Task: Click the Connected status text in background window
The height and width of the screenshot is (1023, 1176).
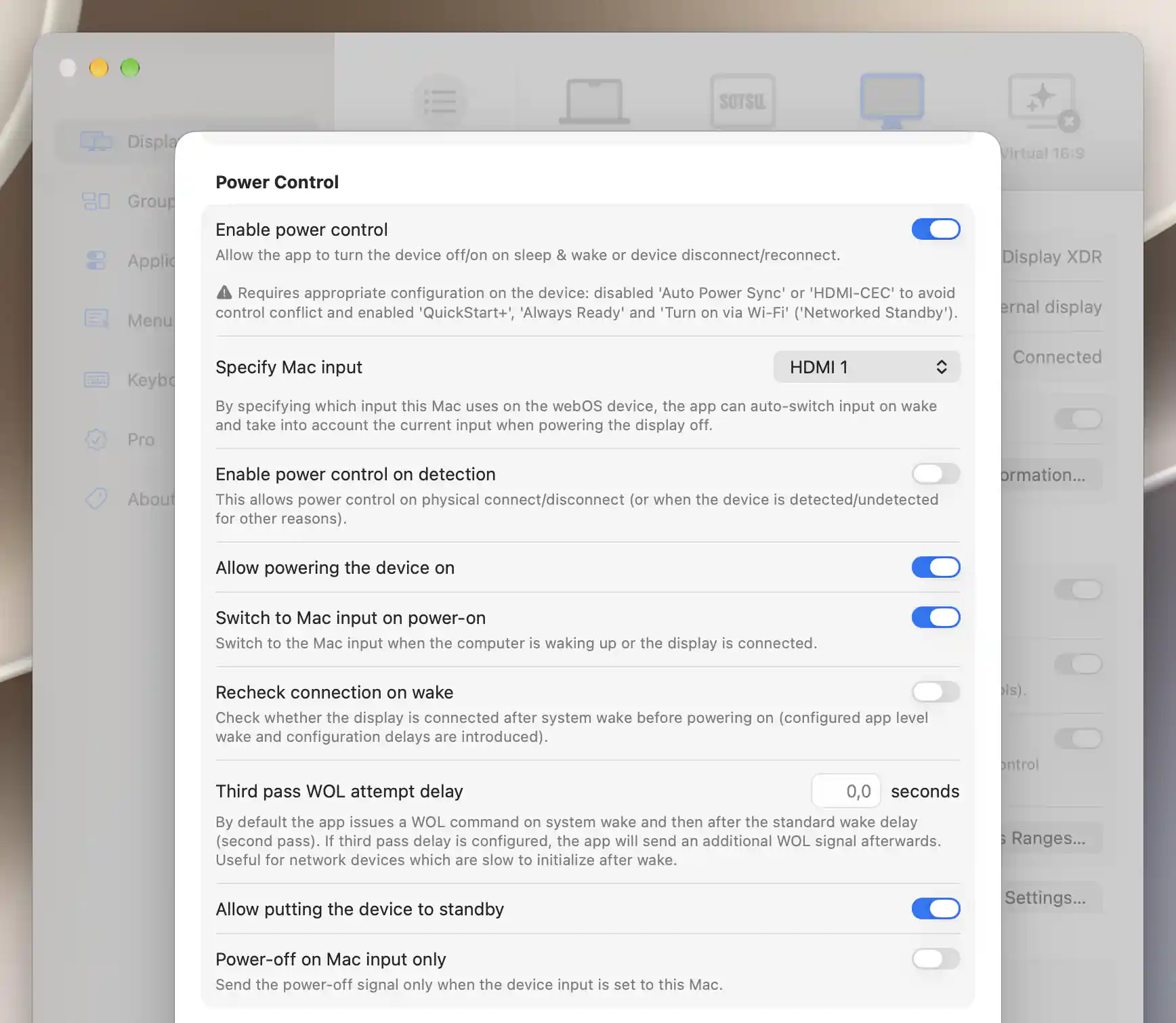Action: click(x=1057, y=357)
